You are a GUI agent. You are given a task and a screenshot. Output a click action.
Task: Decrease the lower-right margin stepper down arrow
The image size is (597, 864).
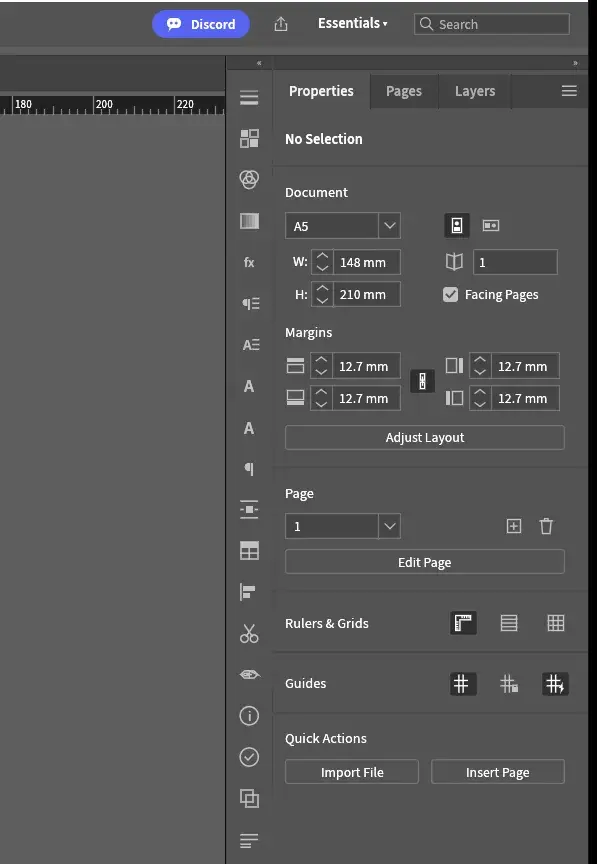coord(480,404)
